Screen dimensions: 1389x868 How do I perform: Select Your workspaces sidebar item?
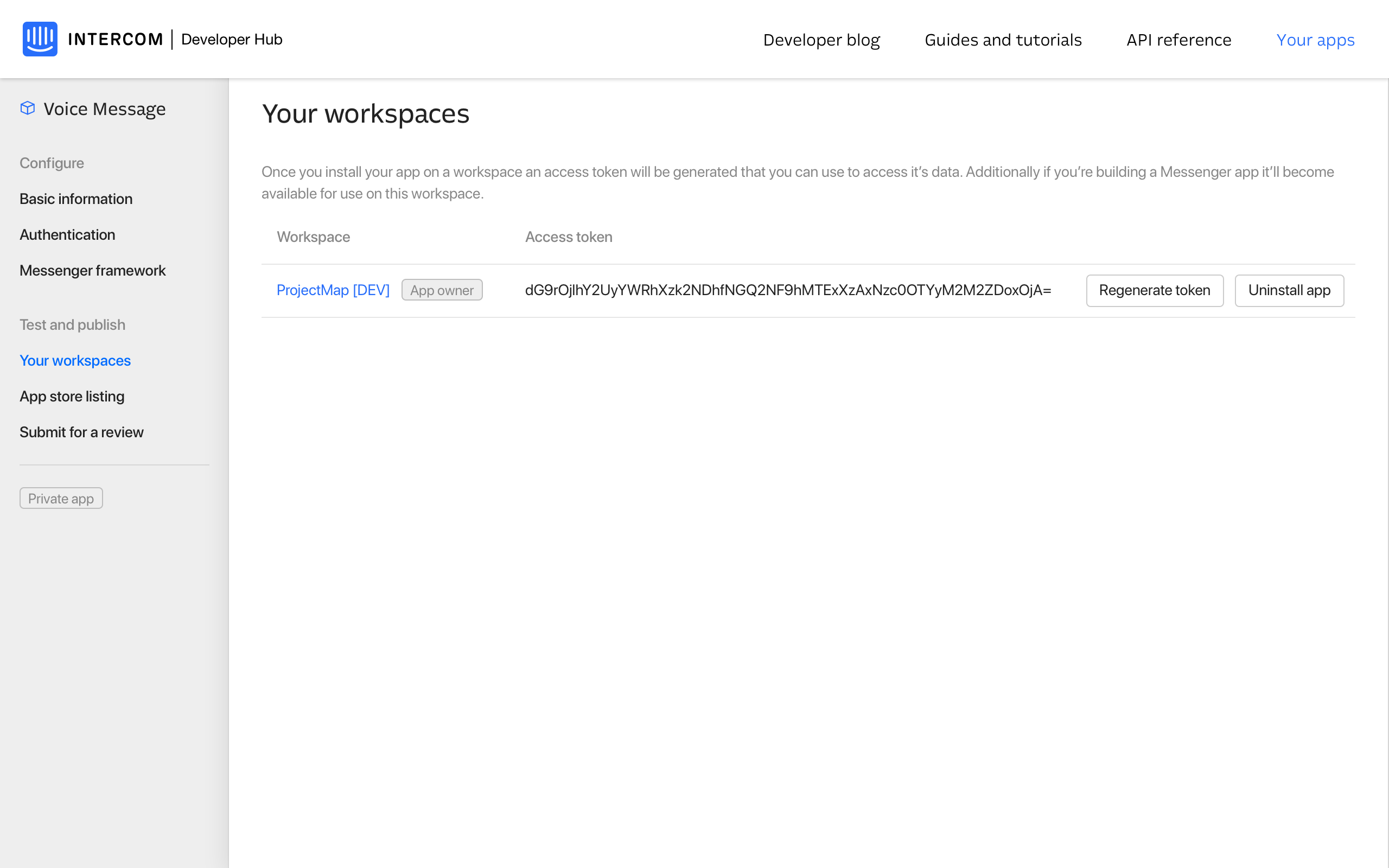pyautogui.click(x=75, y=361)
